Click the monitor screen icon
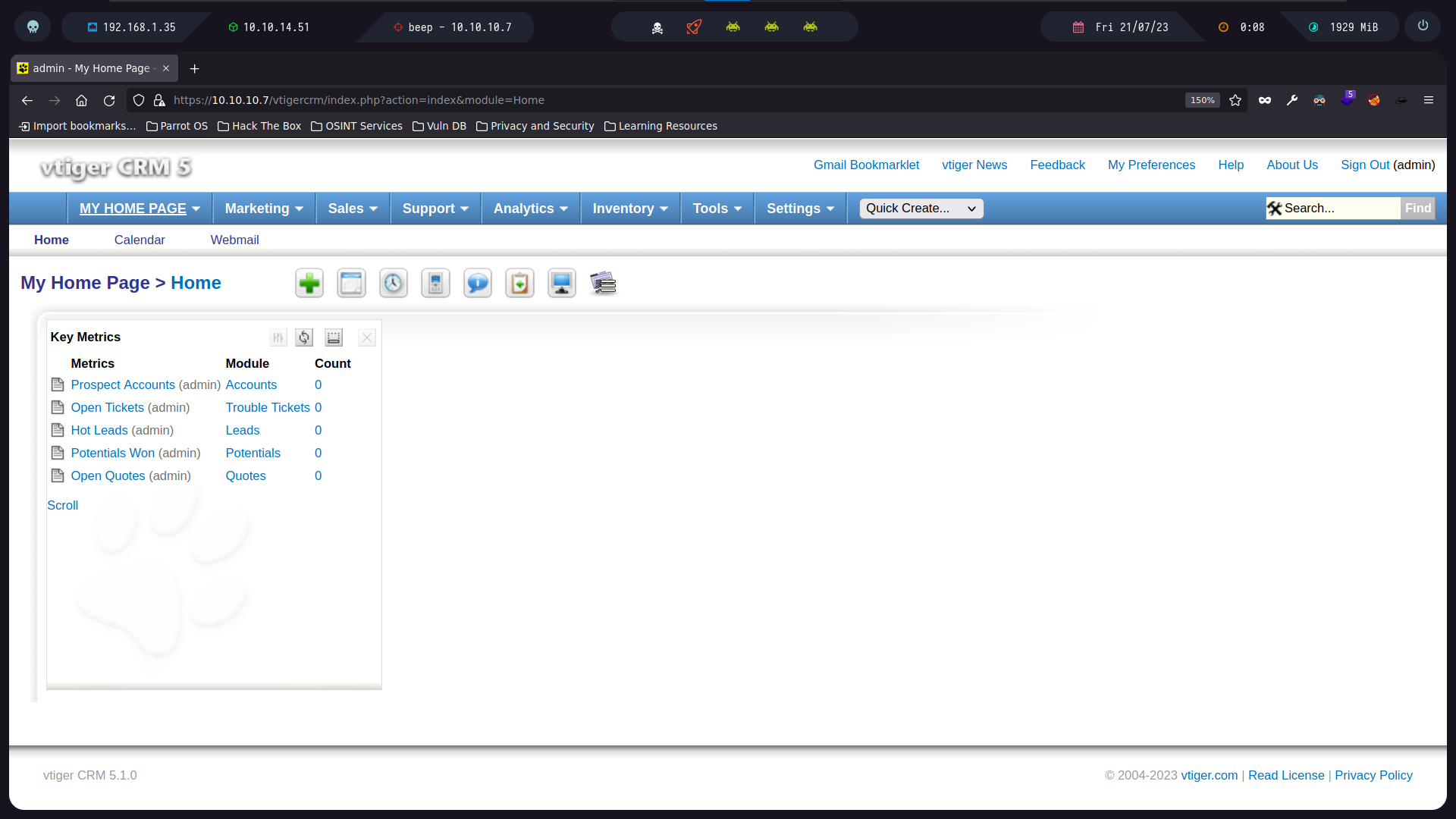This screenshot has height=819, width=1456. 562,284
